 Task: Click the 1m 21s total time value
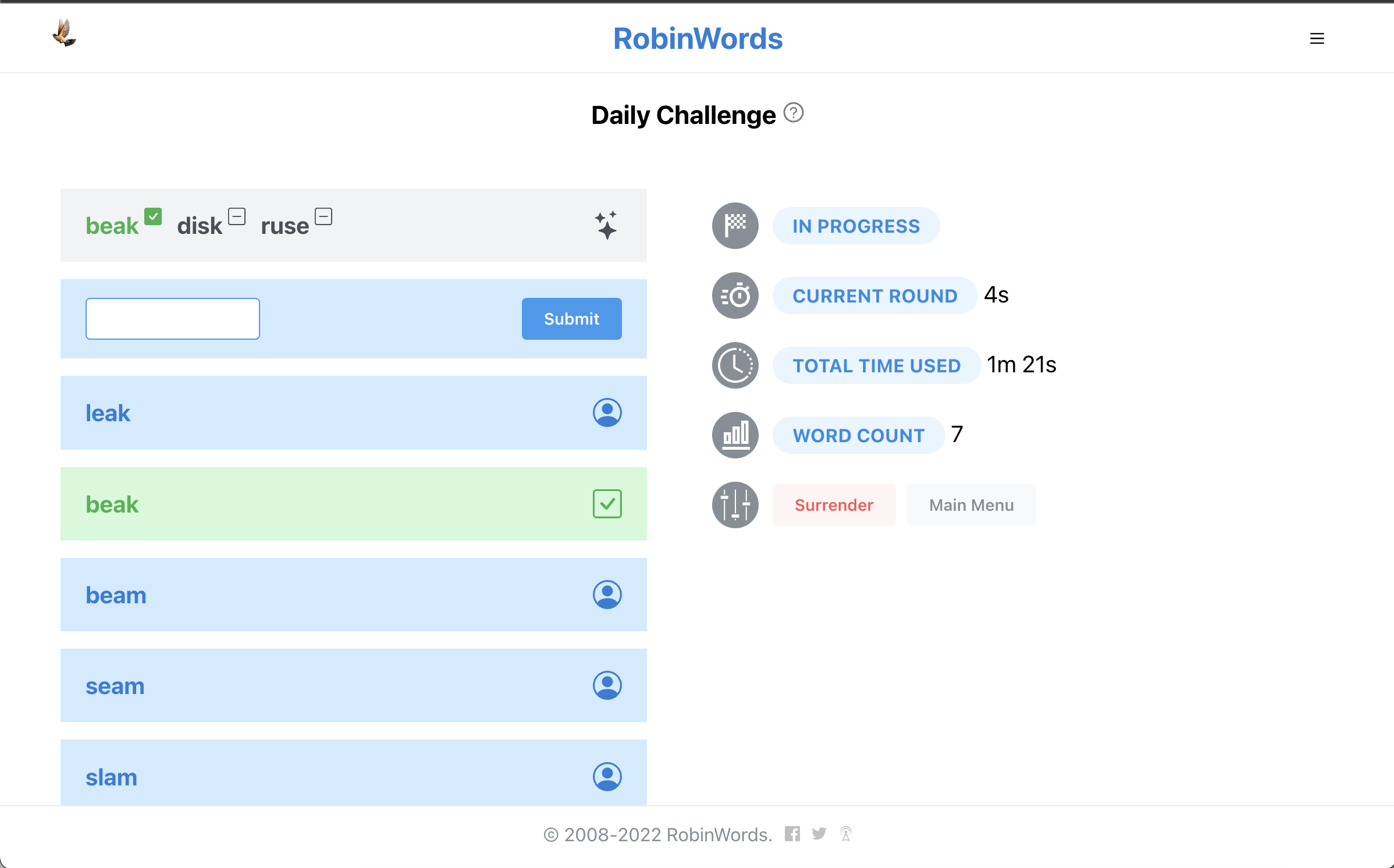pyautogui.click(x=1022, y=365)
